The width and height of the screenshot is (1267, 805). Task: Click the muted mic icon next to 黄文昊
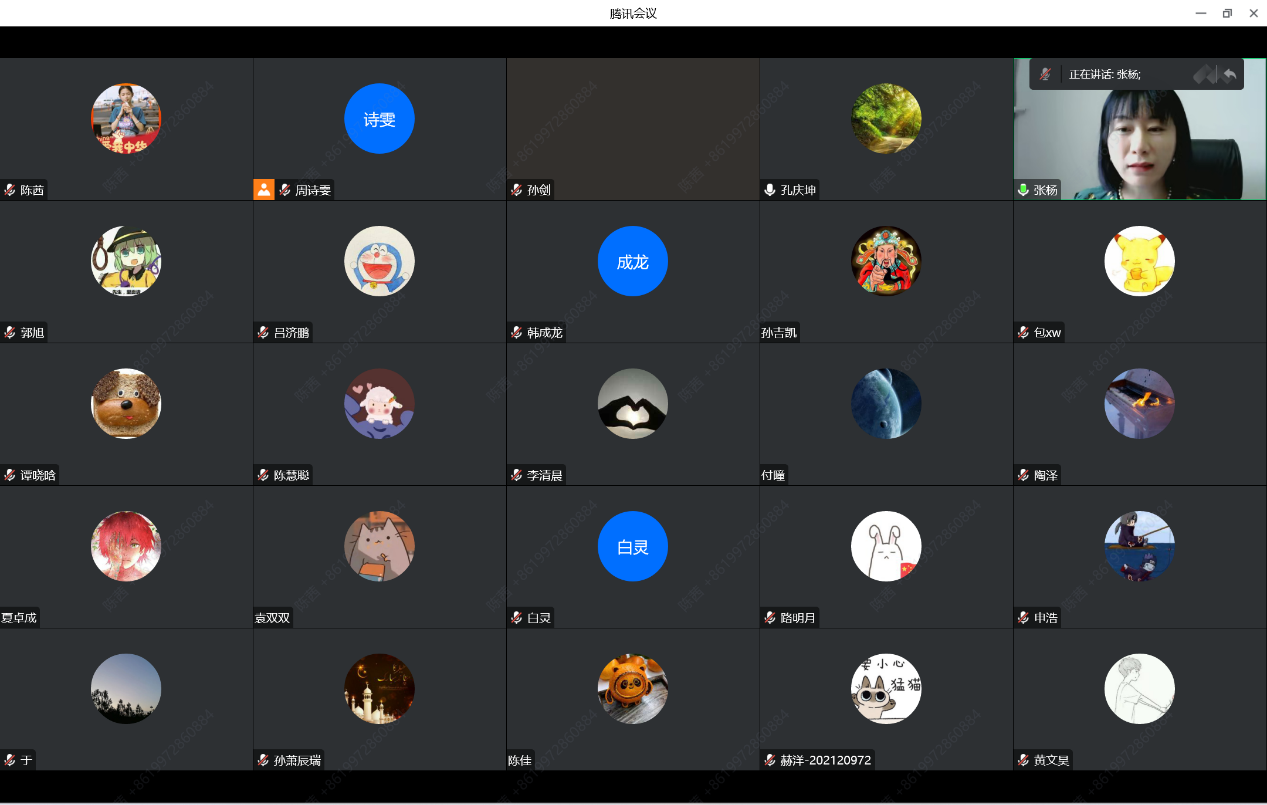1023,760
